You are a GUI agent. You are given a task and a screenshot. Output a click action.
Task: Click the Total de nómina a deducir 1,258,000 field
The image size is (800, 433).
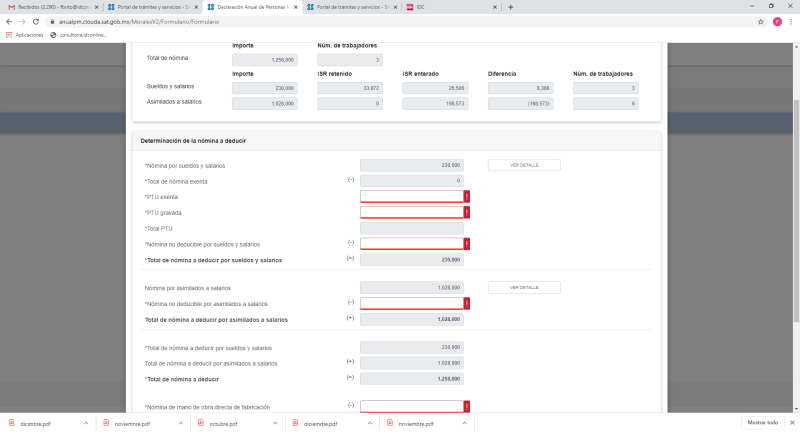coord(412,379)
